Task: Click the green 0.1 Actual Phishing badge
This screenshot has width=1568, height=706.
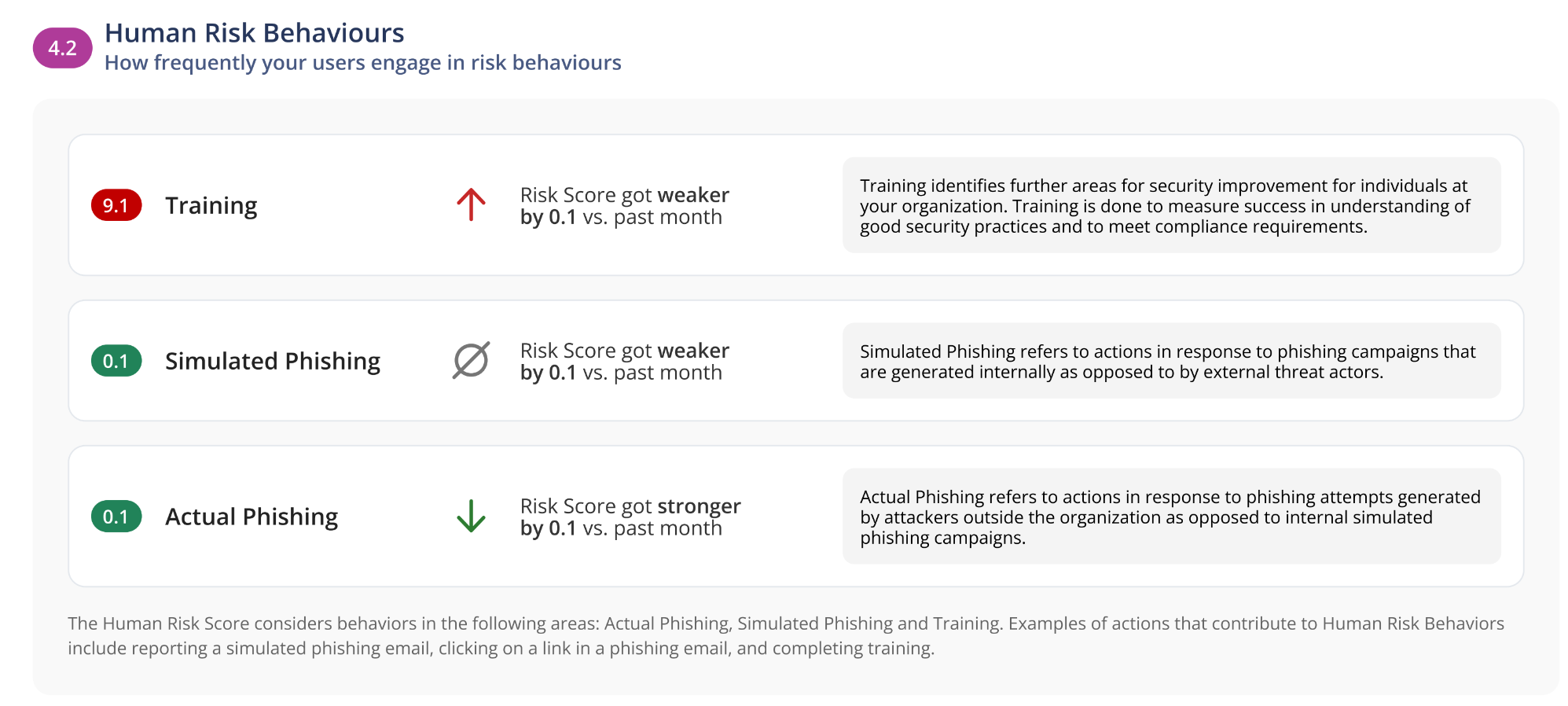Action: 116,517
